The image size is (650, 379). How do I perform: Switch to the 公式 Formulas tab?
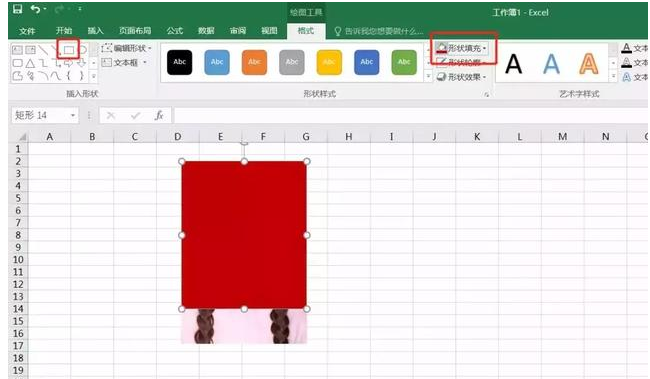click(x=175, y=31)
